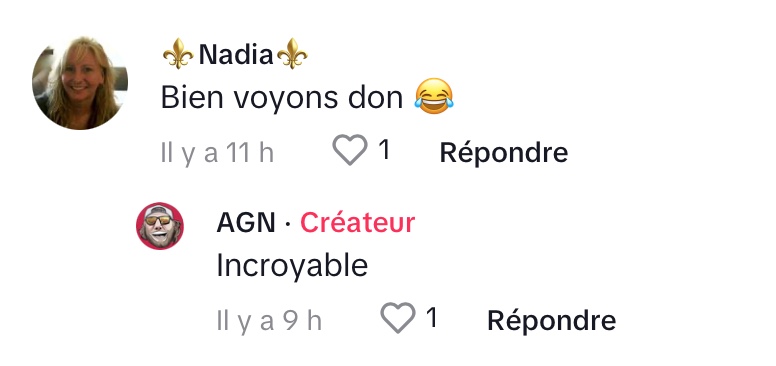Click the "Il y a 11 h" timestamp
Image resolution: width=776 pixels, height=366 pixels.
[217, 153]
